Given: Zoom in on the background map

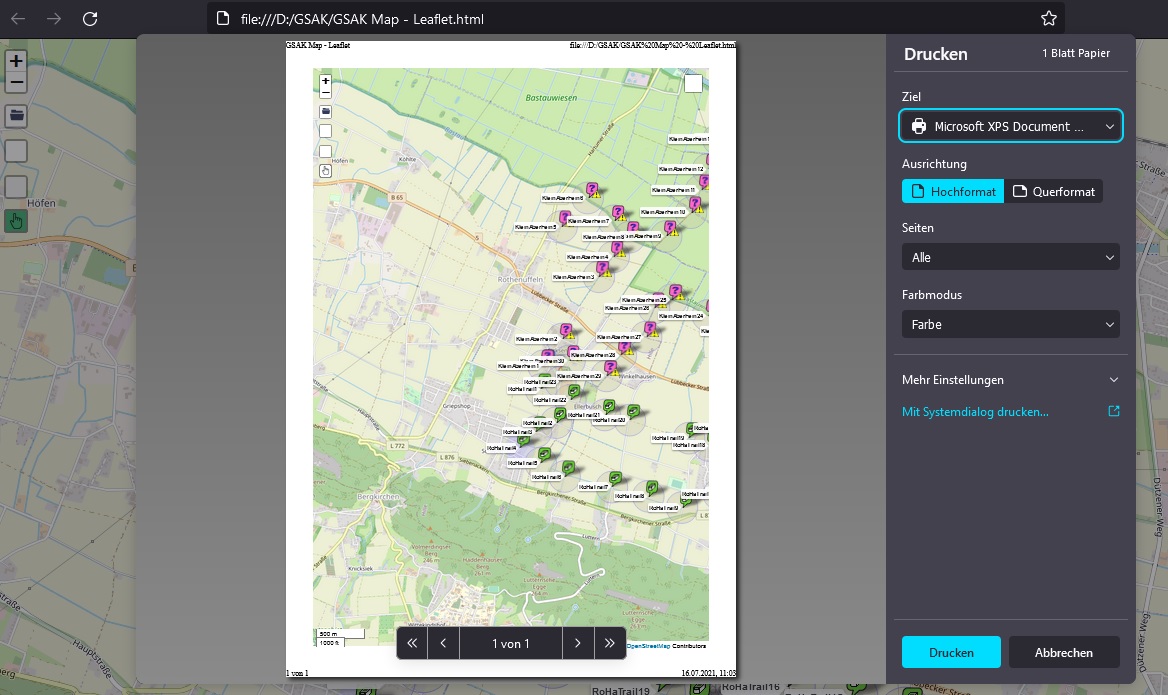Looking at the screenshot, I should (x=16, y=60).
